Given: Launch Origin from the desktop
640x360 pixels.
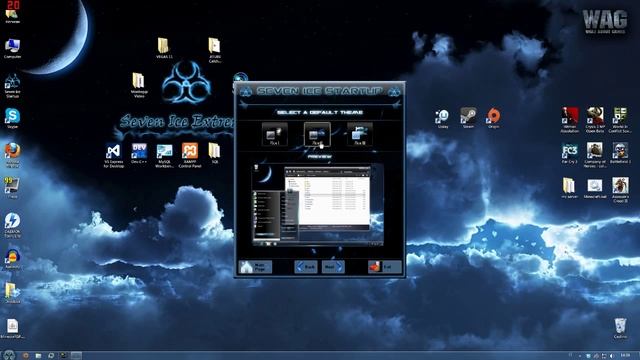Looking at the screenshot, I should tap(493, 118).
